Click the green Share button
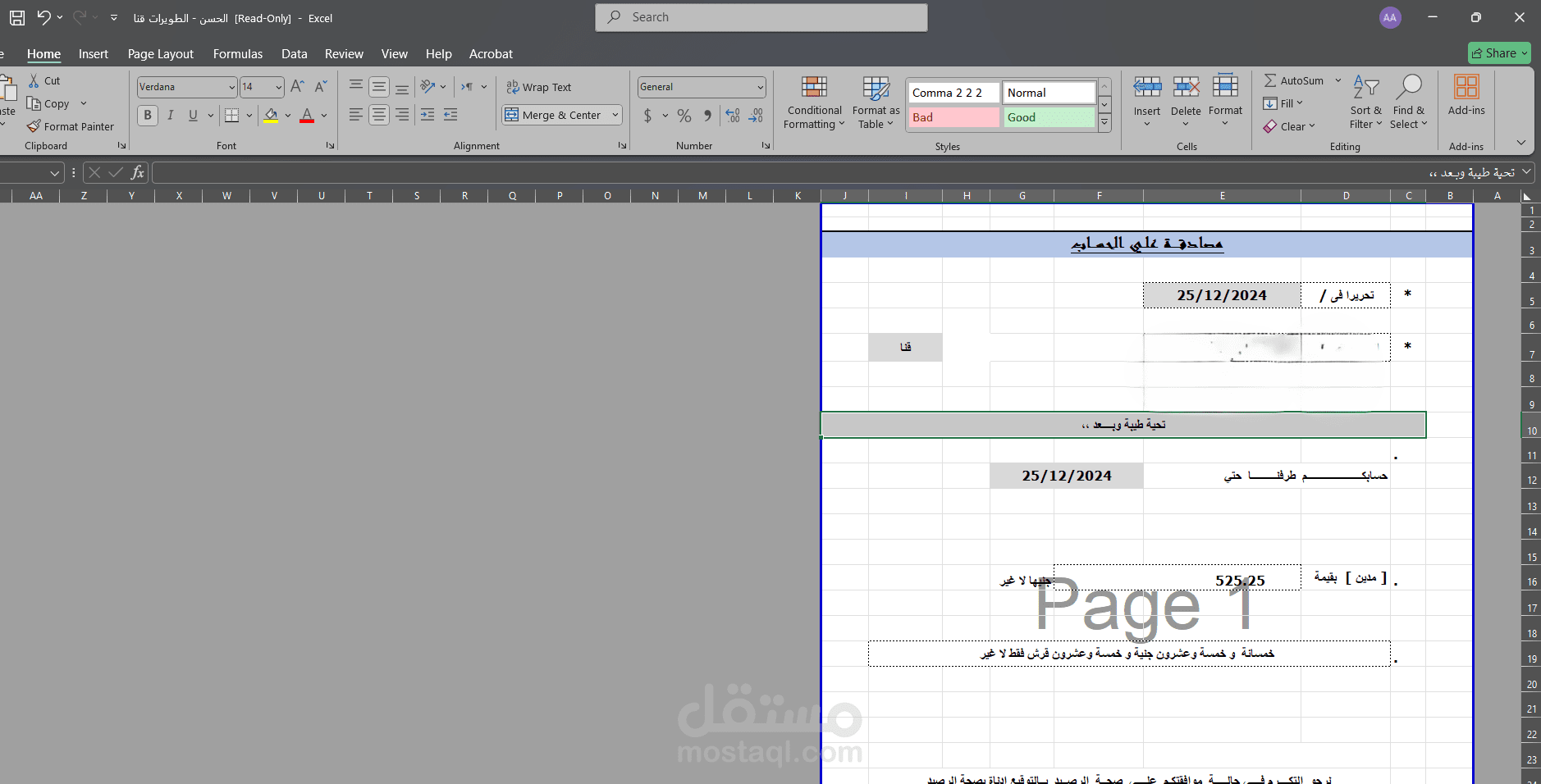The width and height of the screenshot is (1541, 784). pos(1499,53)
